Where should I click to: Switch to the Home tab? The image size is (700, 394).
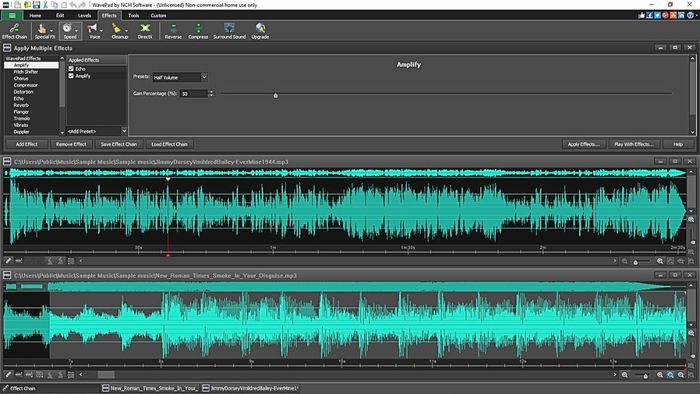point(35,15)
